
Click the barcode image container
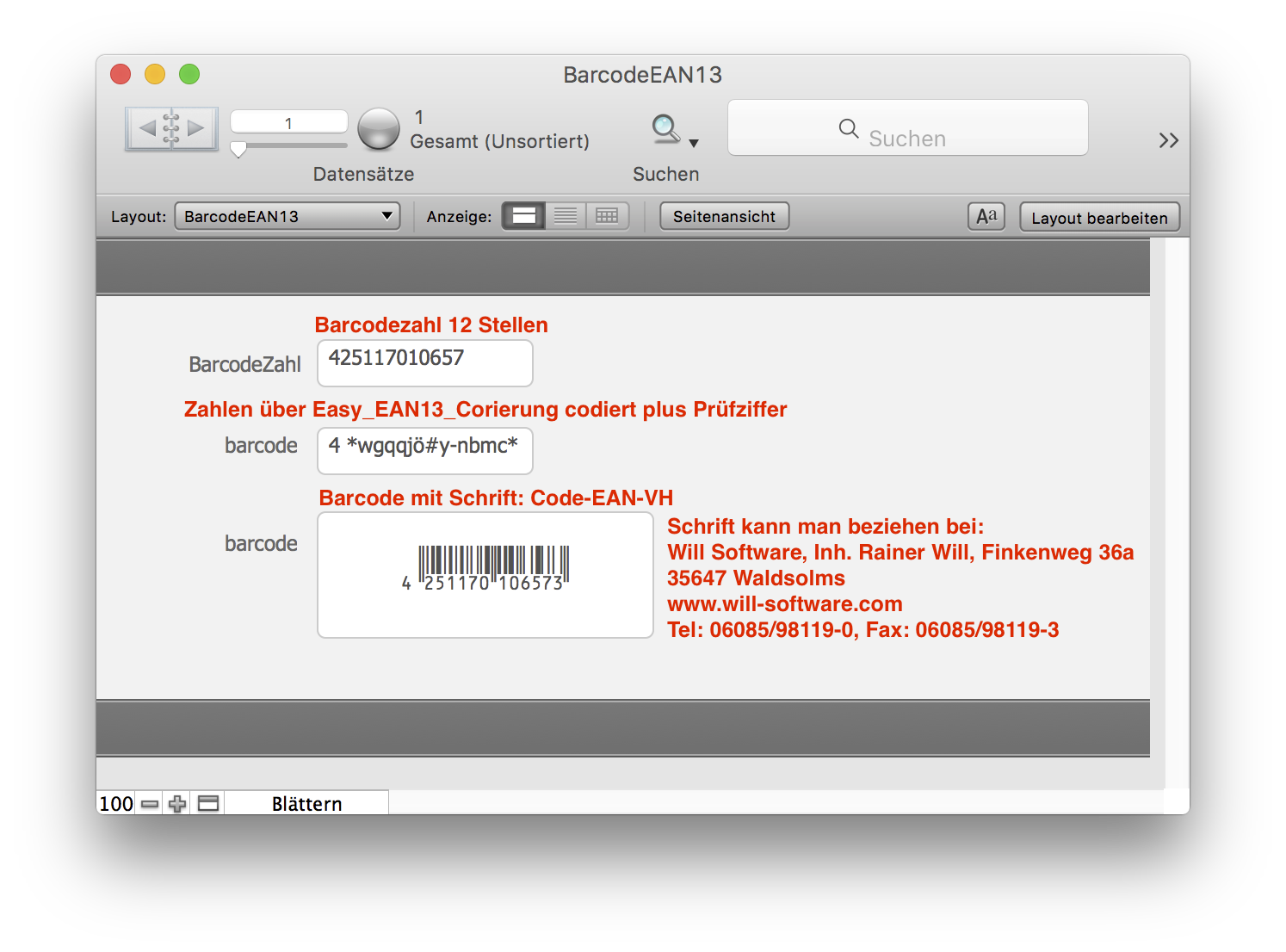point(485,575)
